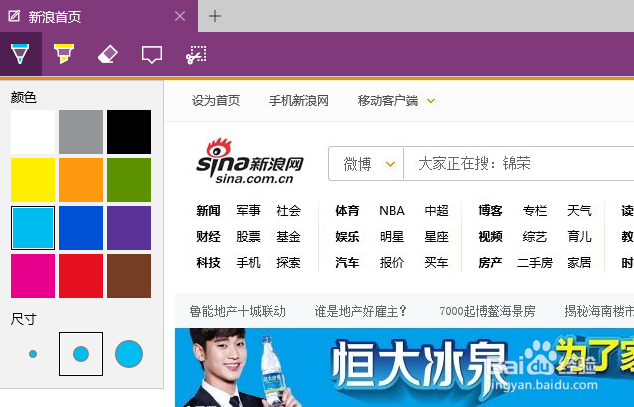Open the 体育 channel link
This screenshot has height=407, width=634.
tap(347, 211)
